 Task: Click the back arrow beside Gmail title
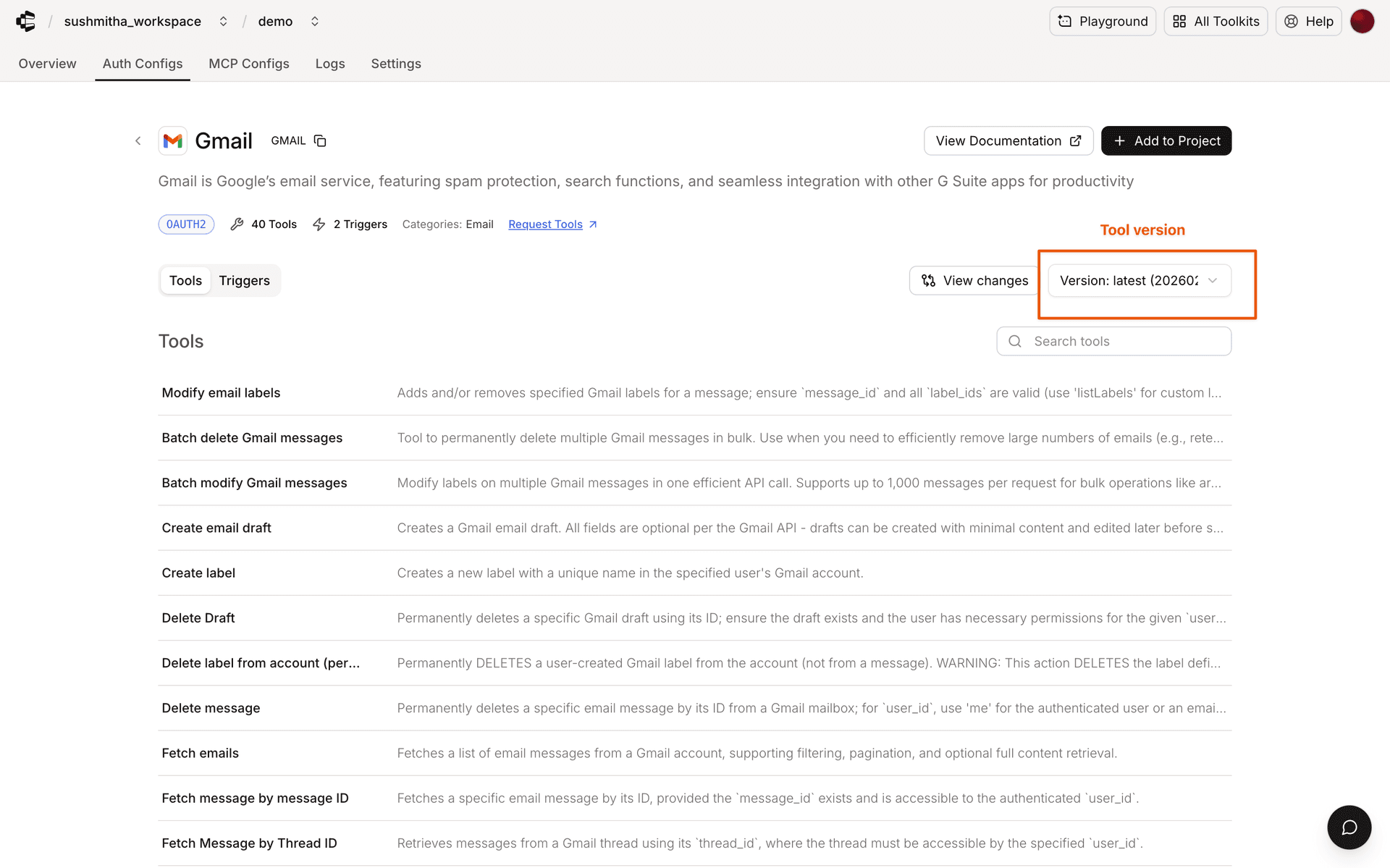(x=138, y=140)
